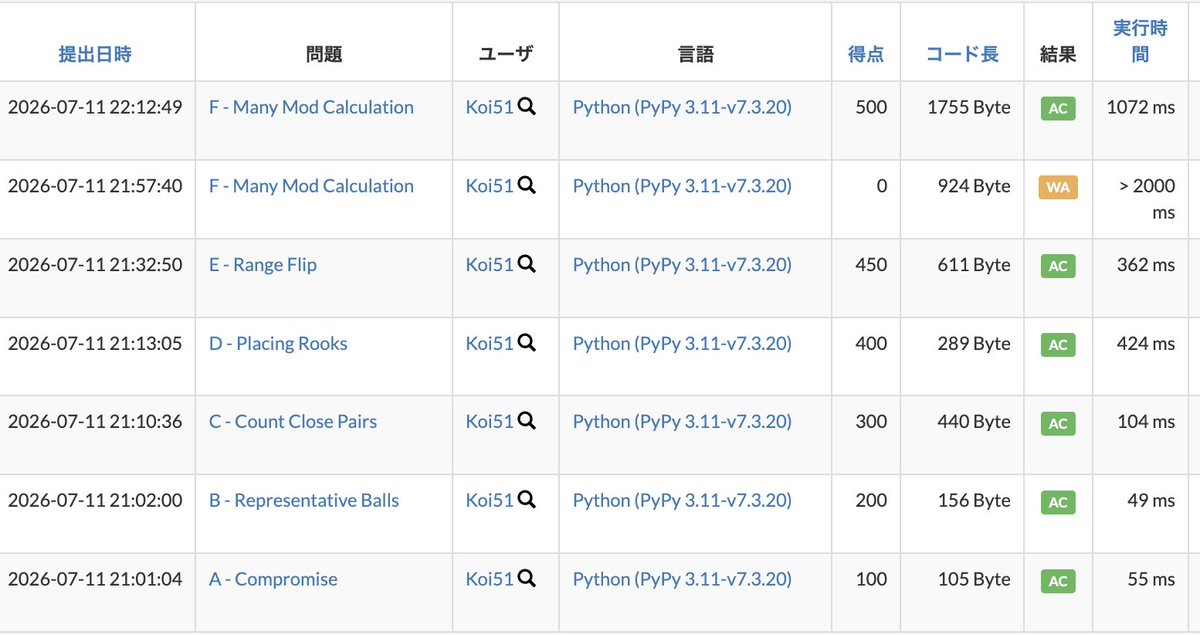Click Python (PyPy) language link in Range Flip row
The image size is (1200, 635).
pos(682,265)
